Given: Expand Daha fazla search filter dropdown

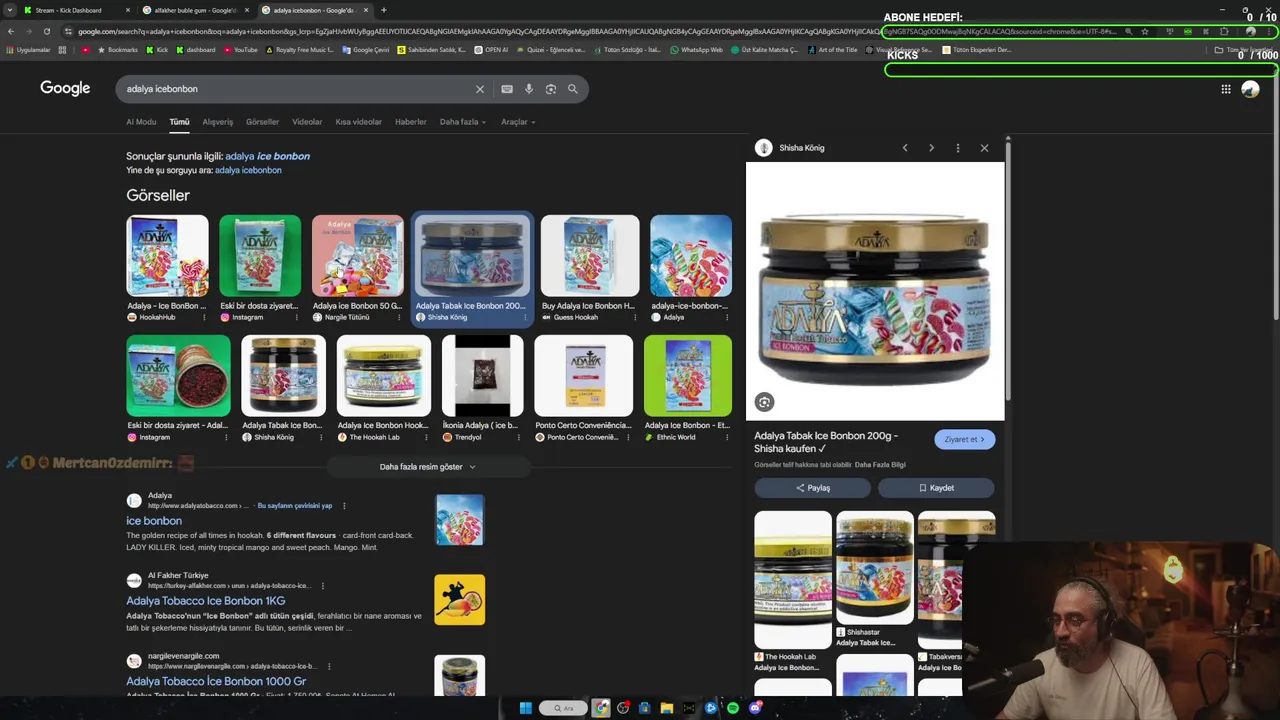Looking at the screenshot, I should click(462, 122).
